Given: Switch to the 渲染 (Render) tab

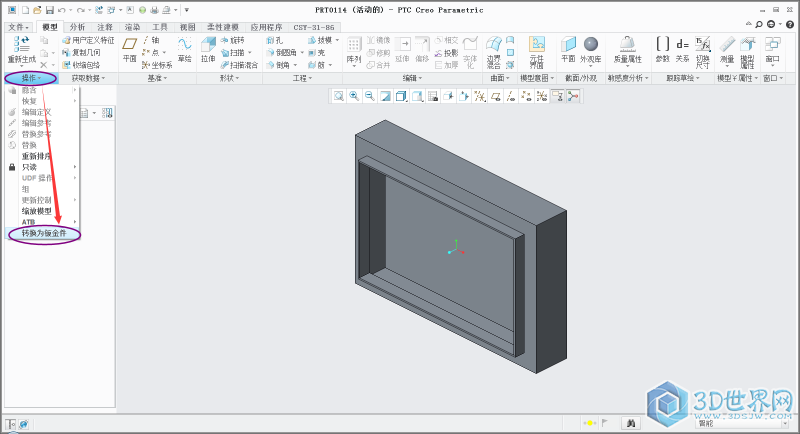Looking at the screenshot, I should click(x=132, y=27).
